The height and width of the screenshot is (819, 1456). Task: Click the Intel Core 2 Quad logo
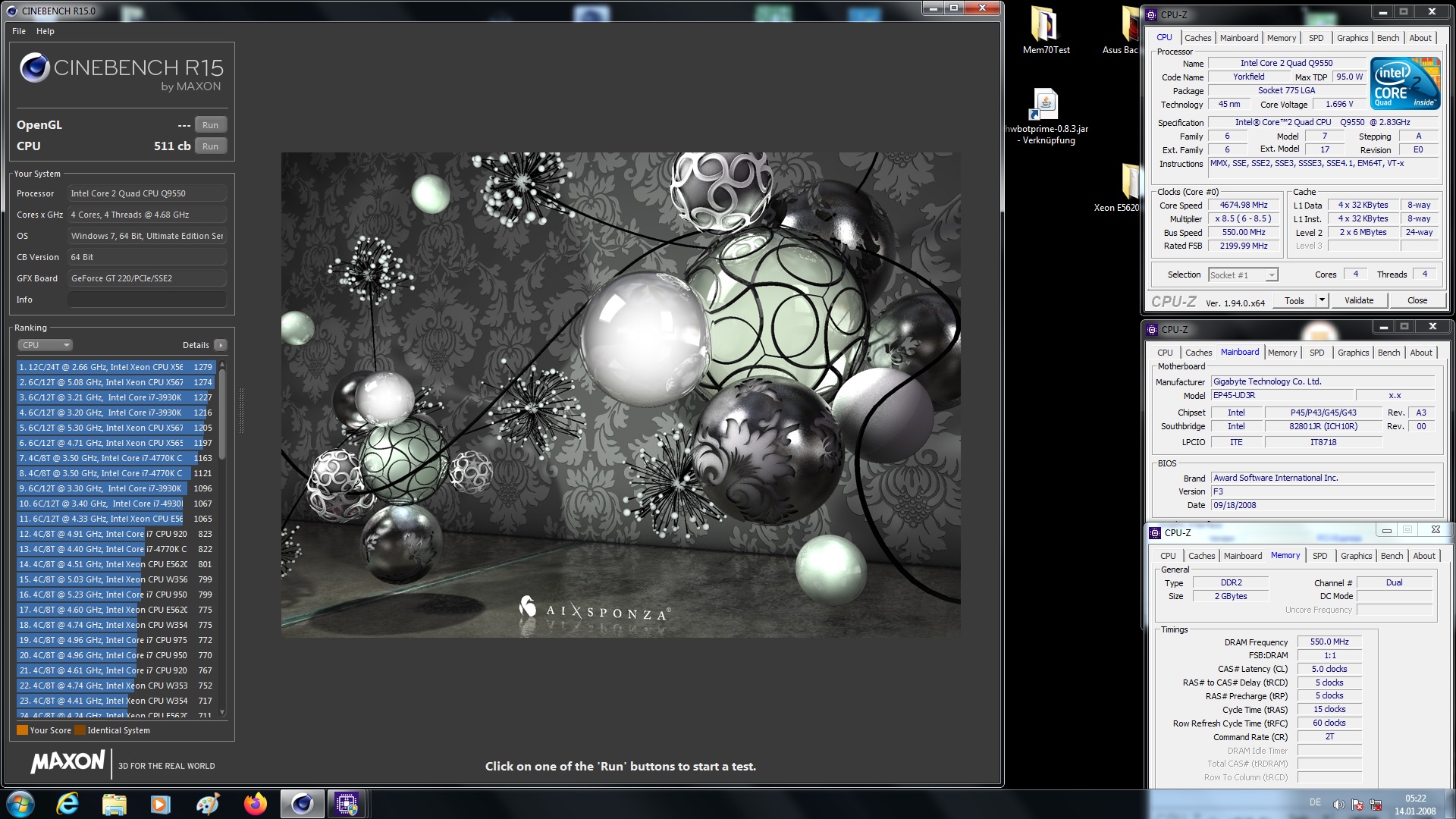pyautogui.click(x=1405, y=83)
